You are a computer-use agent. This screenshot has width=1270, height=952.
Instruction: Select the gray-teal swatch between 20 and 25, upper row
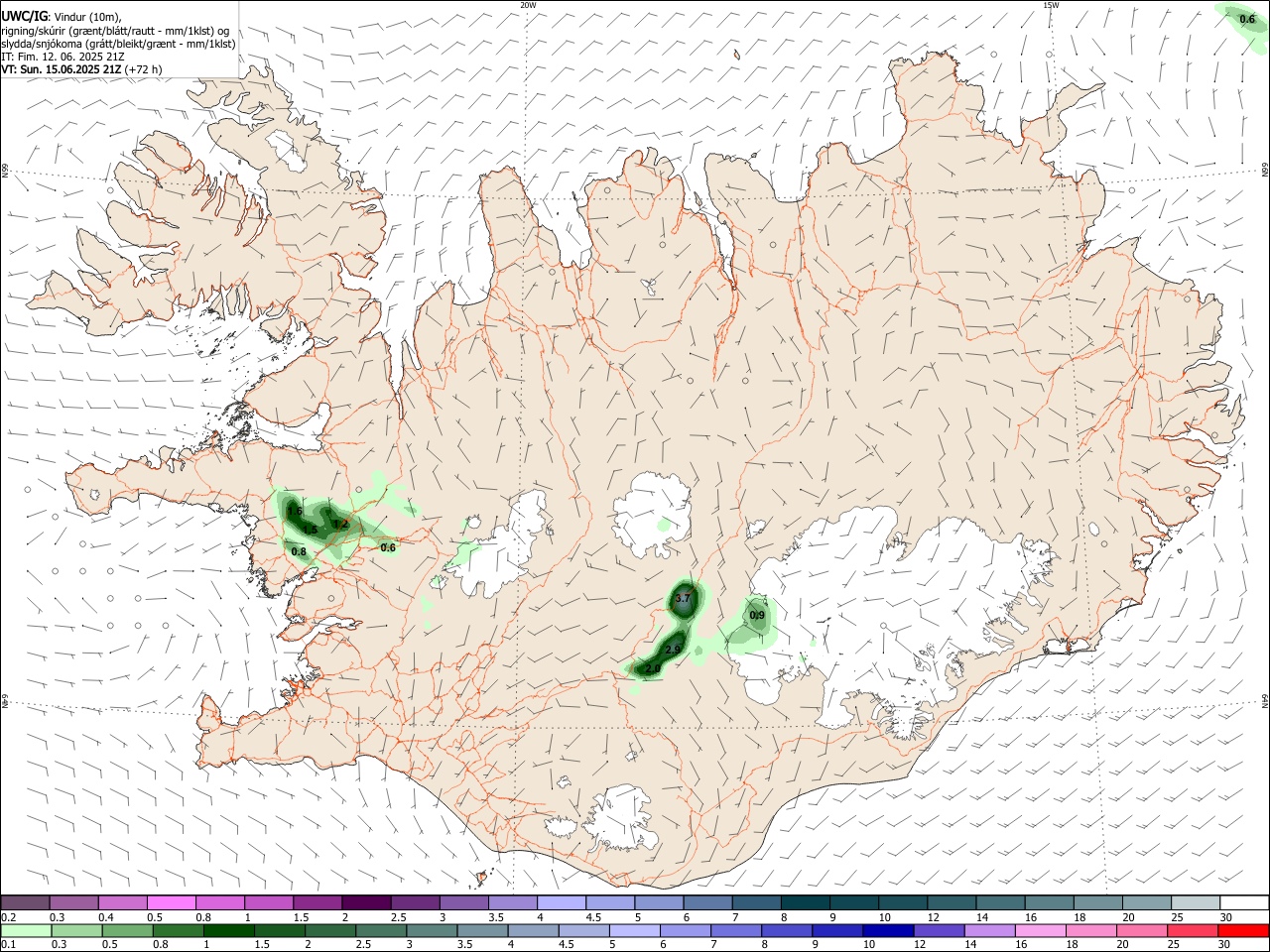[1147, 902]
